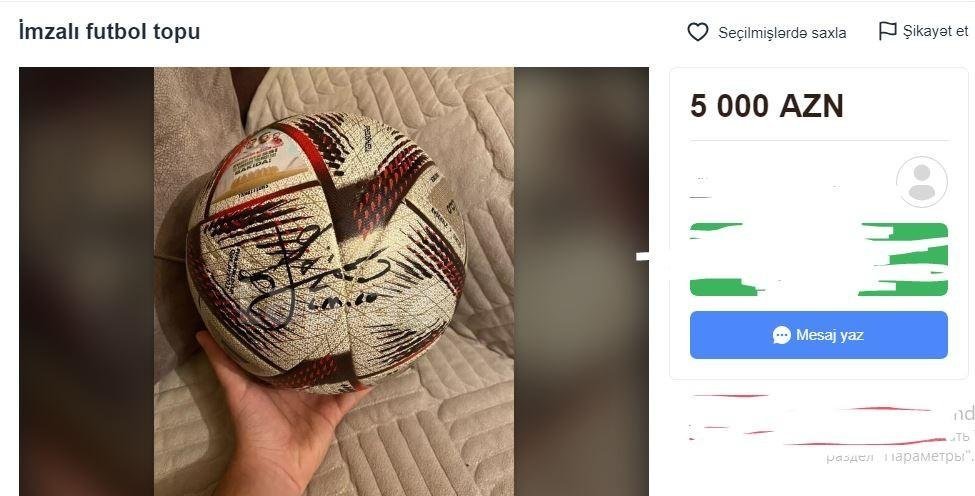Click the heart icon to favorite listing
Screen dimensions: 975x496
tap(698, 32)
